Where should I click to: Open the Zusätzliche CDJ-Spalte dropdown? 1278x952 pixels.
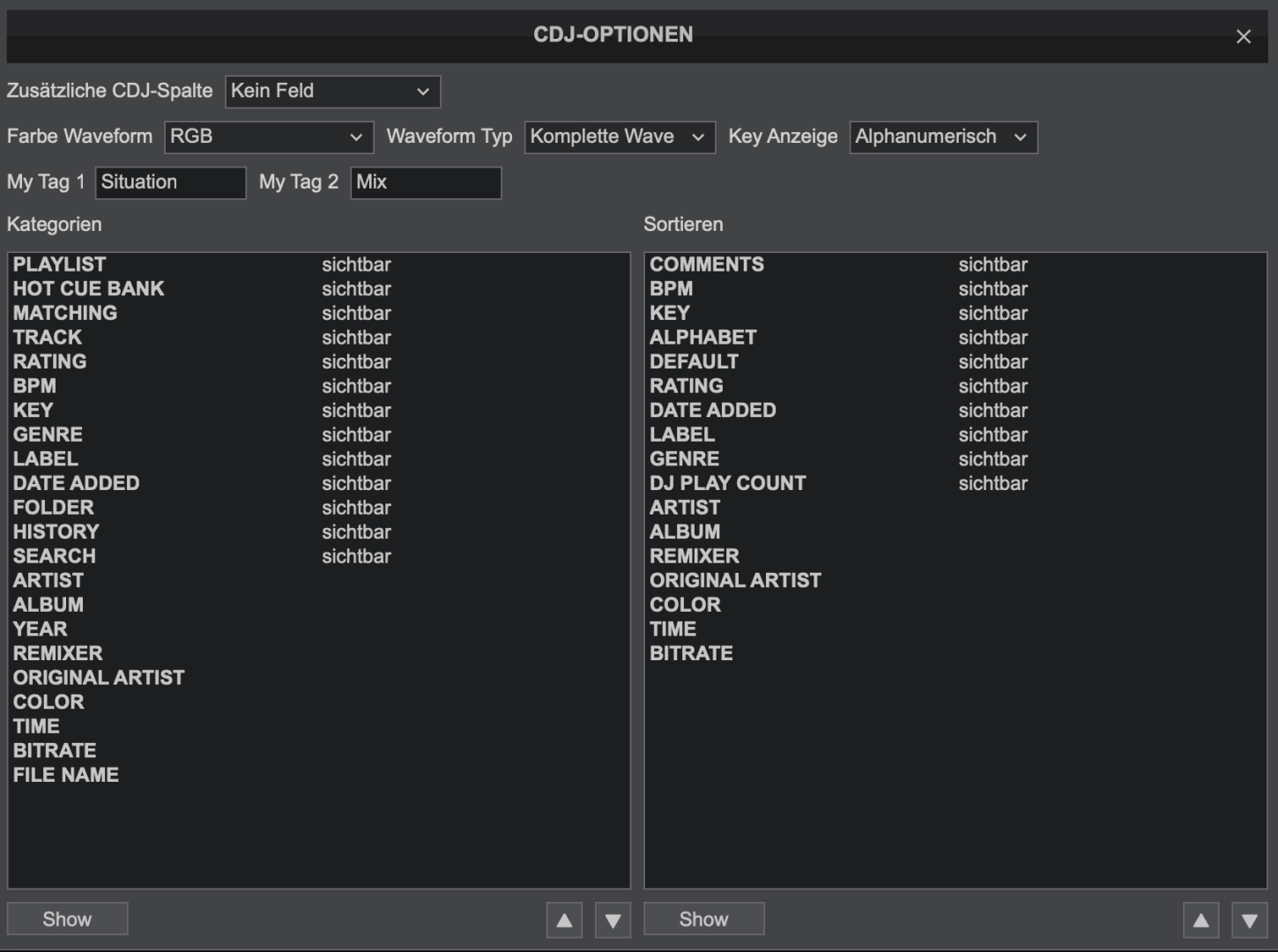click(332, 91)
